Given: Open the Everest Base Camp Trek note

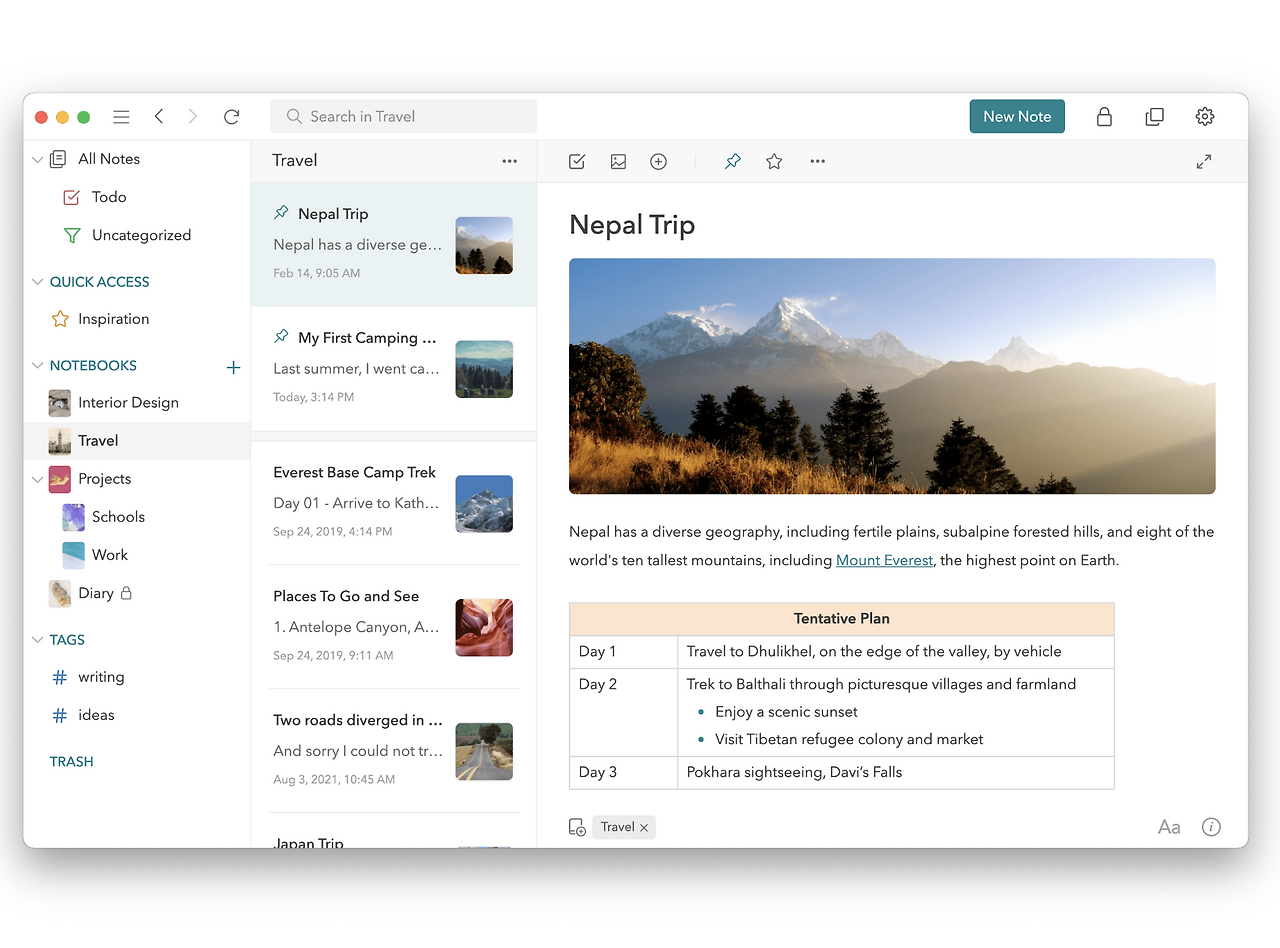Looking at the screenshot, I should (x=394, y=503).
